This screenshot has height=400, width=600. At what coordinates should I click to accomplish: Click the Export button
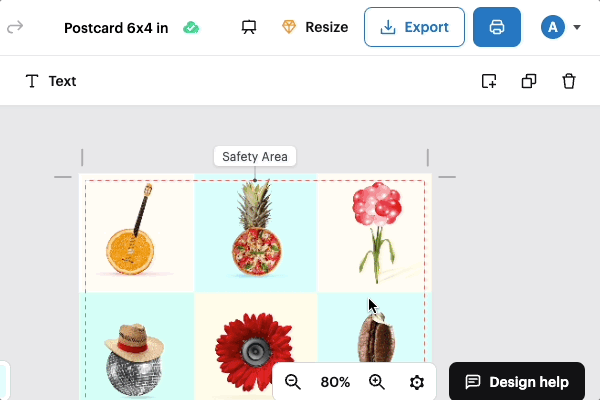click(414, 27)
